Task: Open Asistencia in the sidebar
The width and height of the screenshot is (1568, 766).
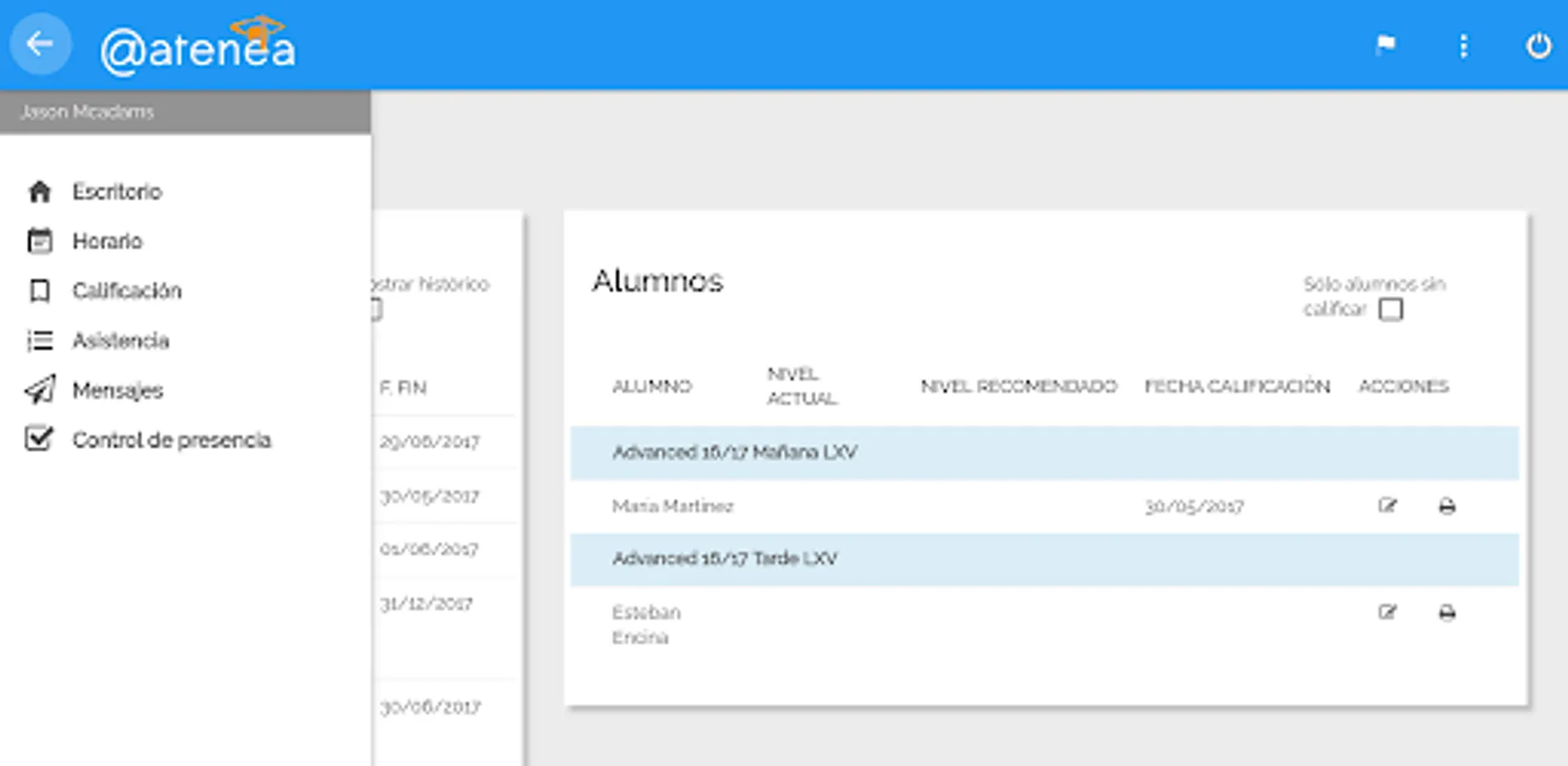Action: pyautogui.click(x=121, y=340)
